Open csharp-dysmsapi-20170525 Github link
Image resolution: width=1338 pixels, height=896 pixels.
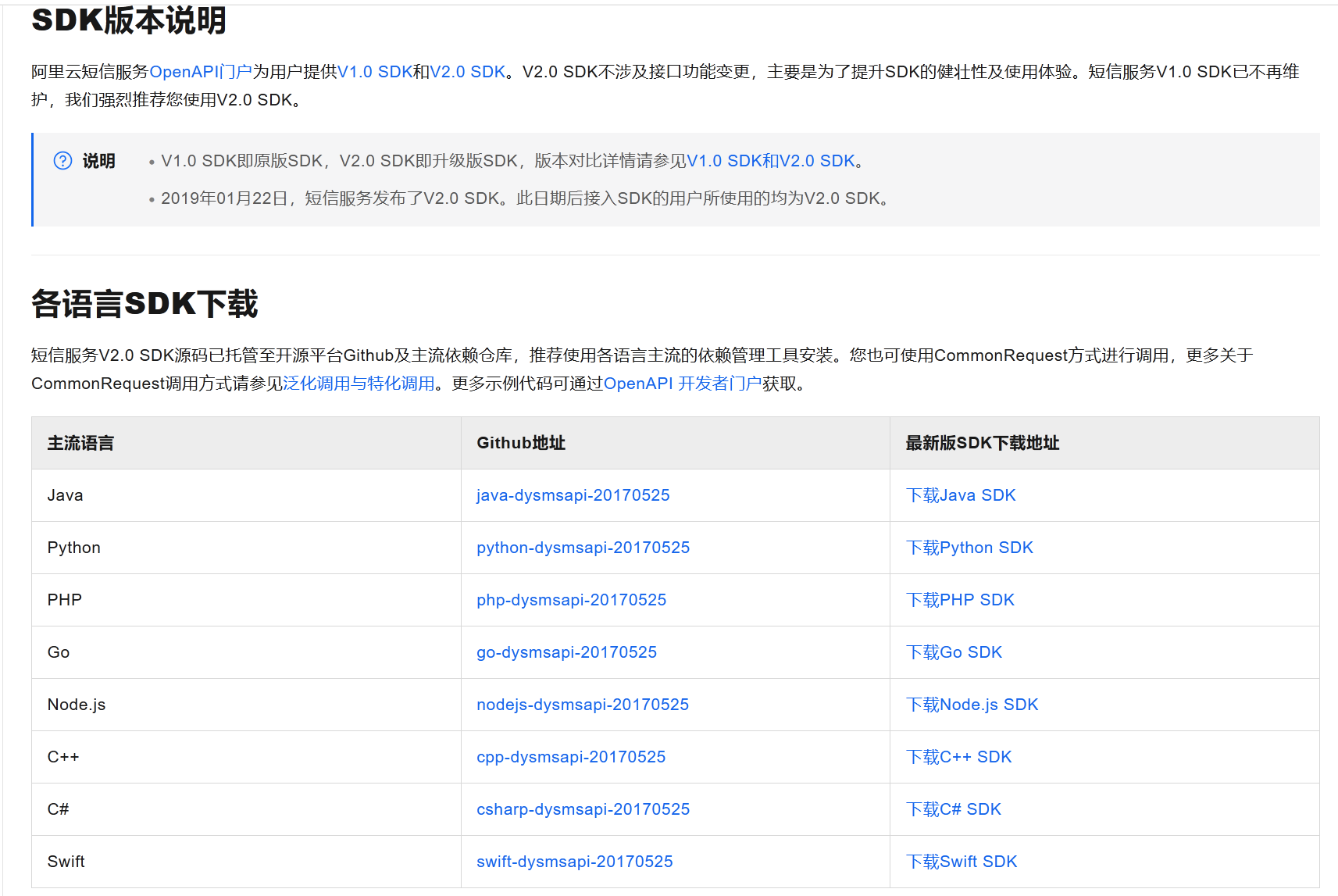(583, 809)
